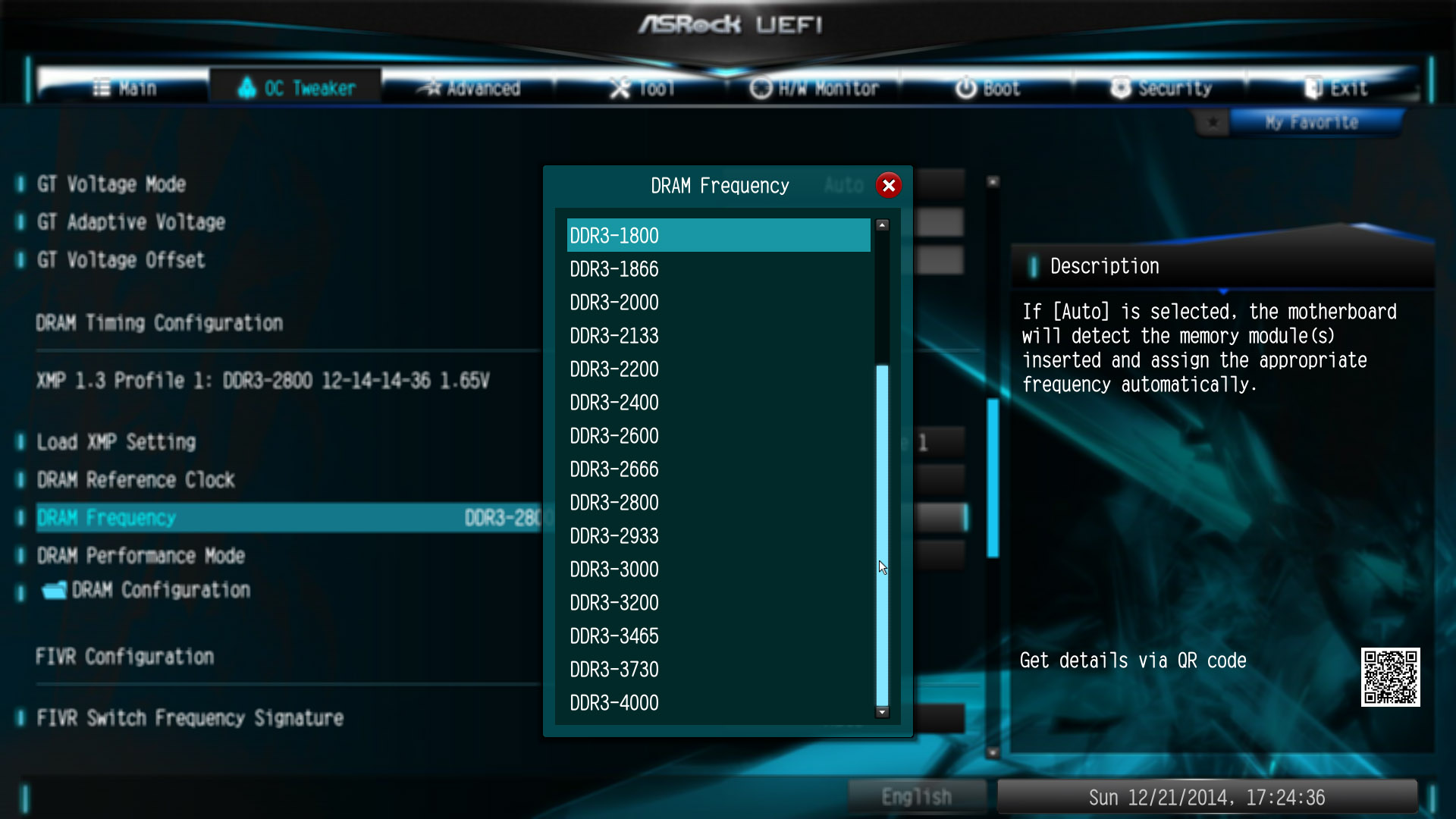Click the popup list scroll-down arrow
This screenshot has height=819, width=1456.
point(882,712)
